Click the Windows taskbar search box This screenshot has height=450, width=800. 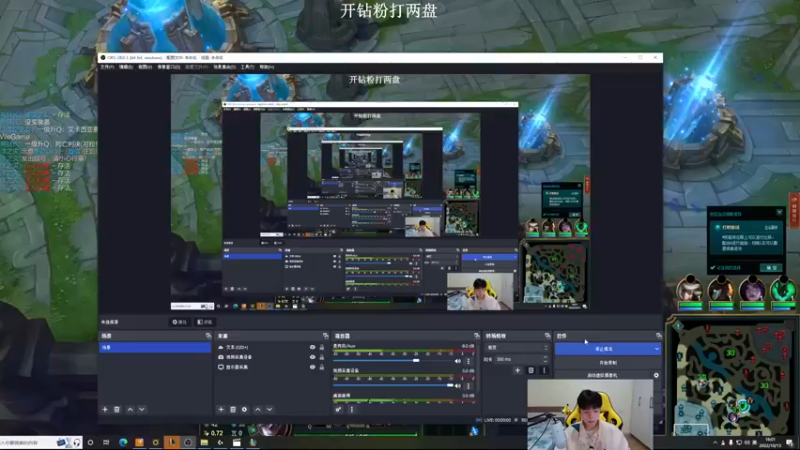pyautogui.click(x=41, y=442)
